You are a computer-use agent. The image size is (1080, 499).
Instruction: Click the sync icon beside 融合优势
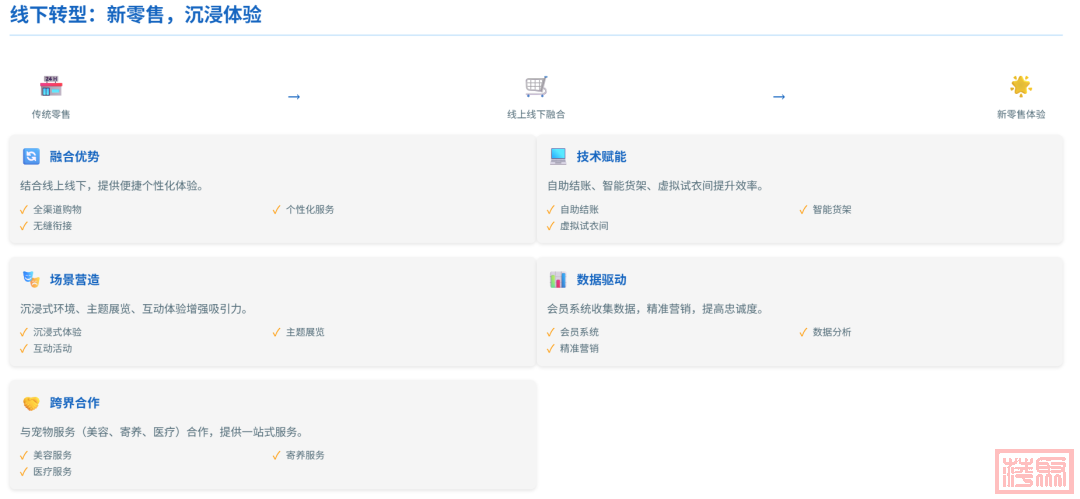[31, 157]
